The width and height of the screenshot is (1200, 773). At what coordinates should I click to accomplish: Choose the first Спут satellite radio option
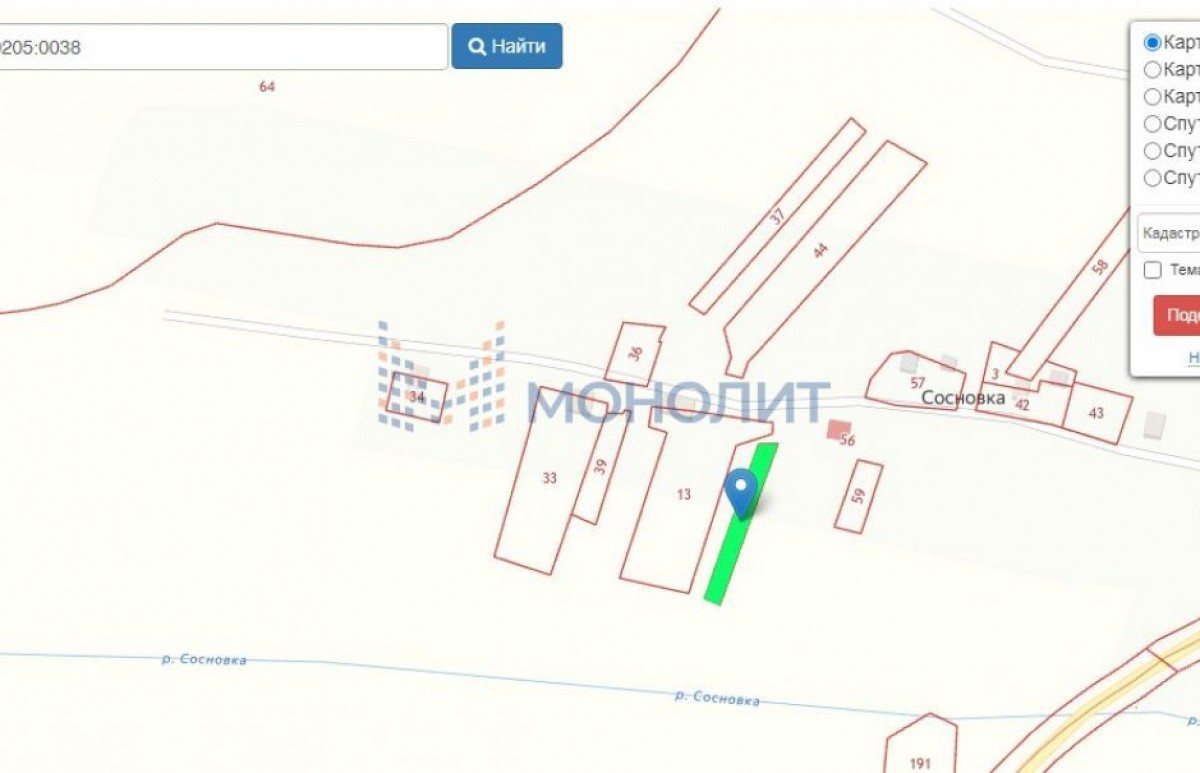[x=1152, y=124]
